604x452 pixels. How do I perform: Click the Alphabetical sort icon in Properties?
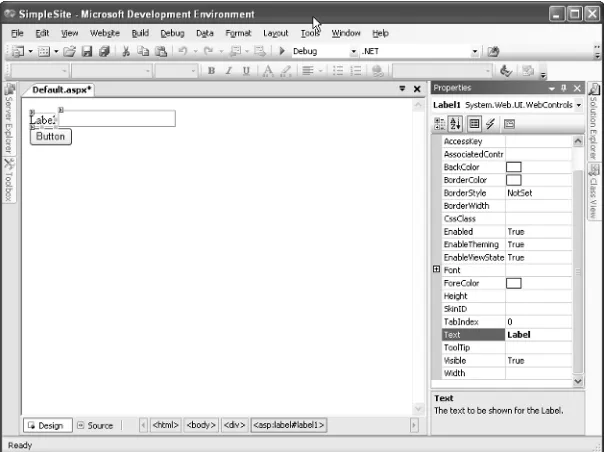pyautogui.click(x=455, y=124)
